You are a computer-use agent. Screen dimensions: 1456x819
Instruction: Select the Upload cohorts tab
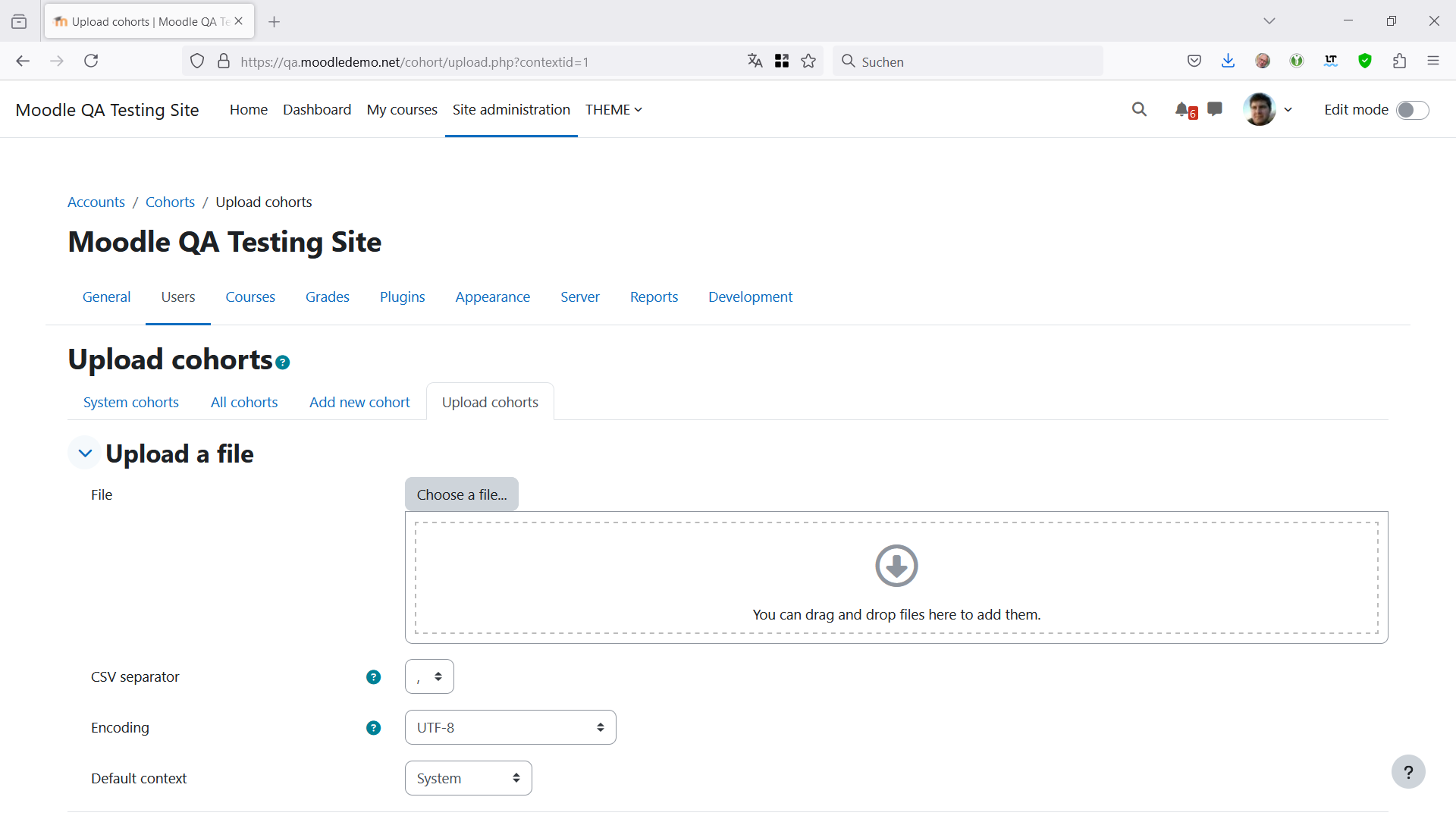pos(490,403)
